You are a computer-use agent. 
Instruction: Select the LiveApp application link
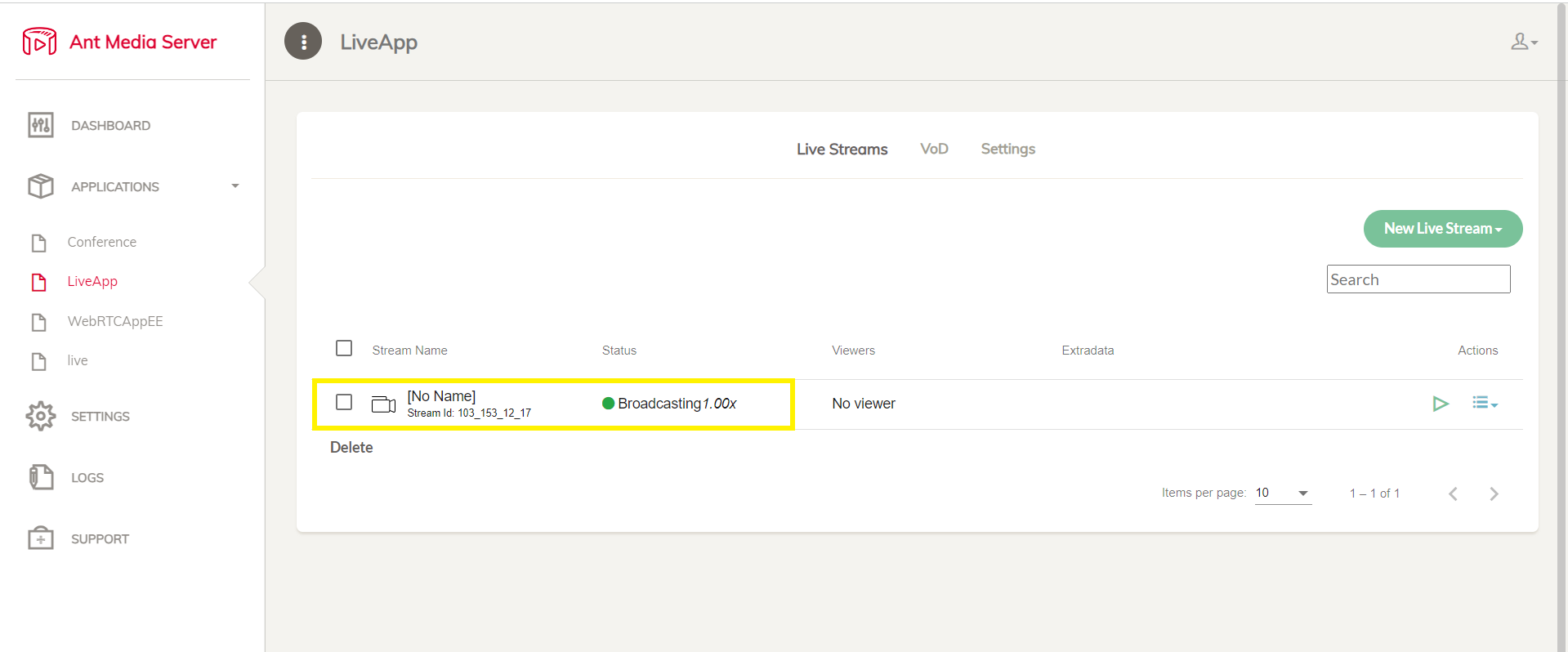click(92, 281)
